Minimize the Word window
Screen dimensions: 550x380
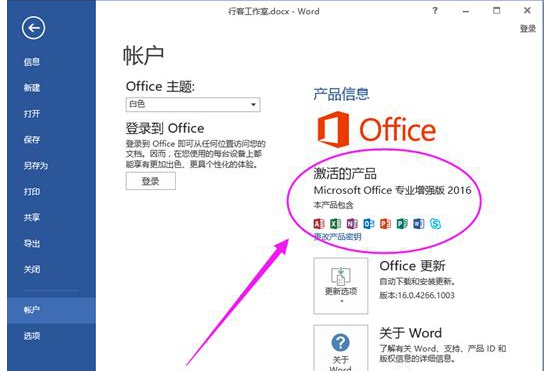pos(466,11)
